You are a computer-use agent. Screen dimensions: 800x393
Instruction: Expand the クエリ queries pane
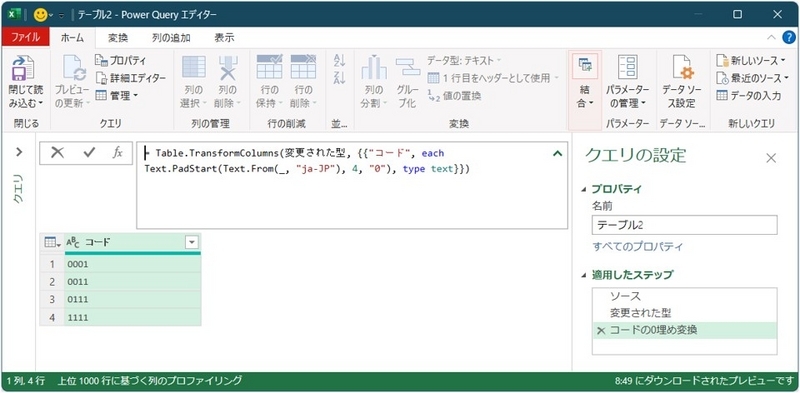pos(19,152)
